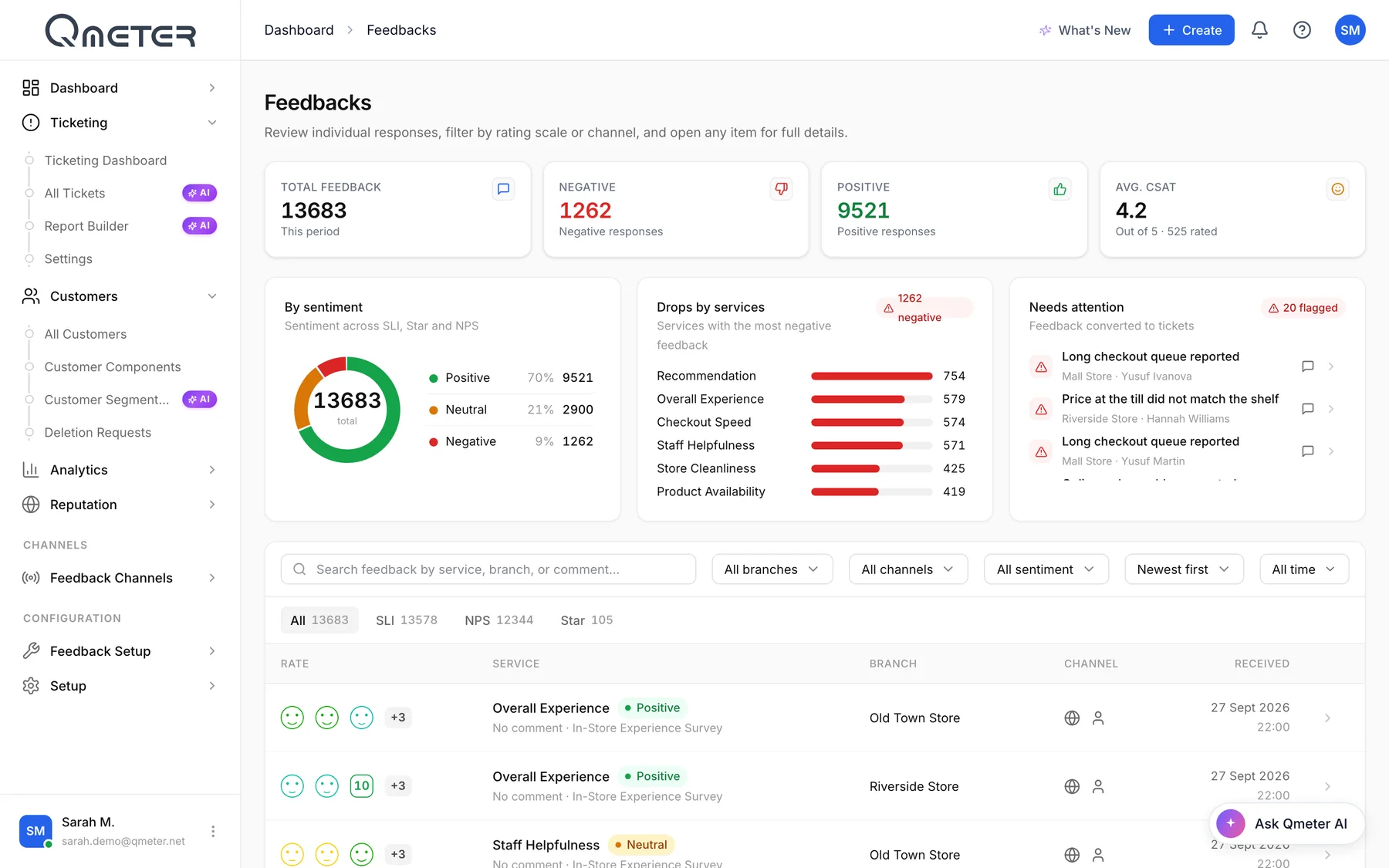
Task: Open the help question mark icon
Action: 1302,30
